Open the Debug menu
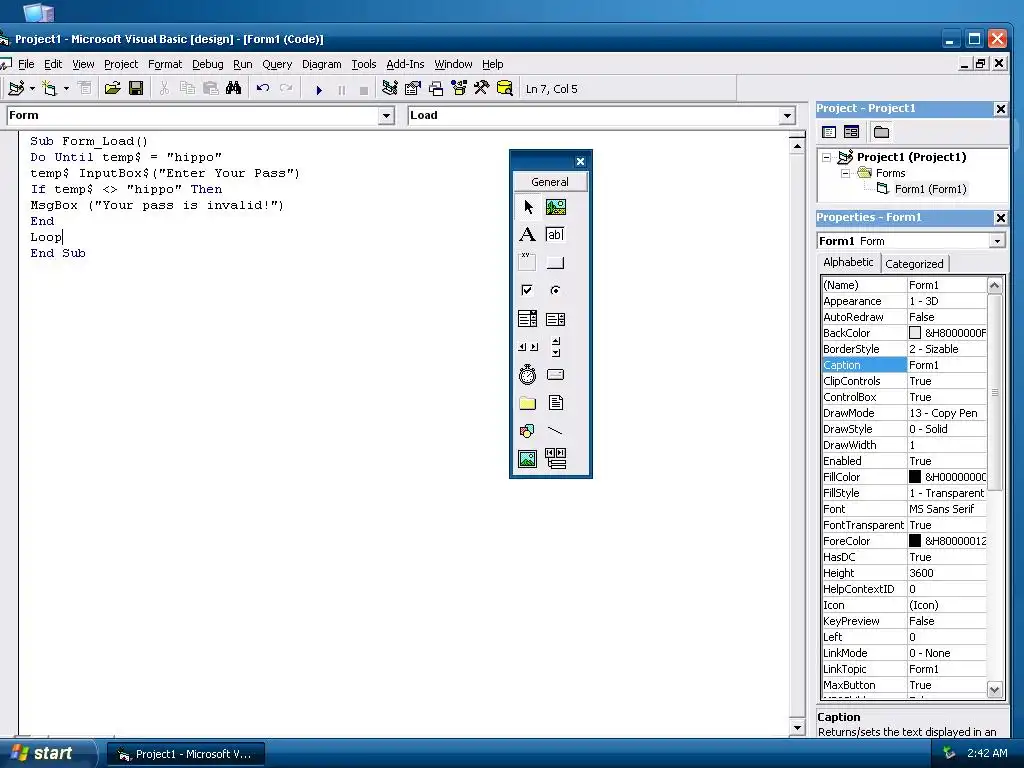The image size is (1024, 768). (x=208, y=64)
